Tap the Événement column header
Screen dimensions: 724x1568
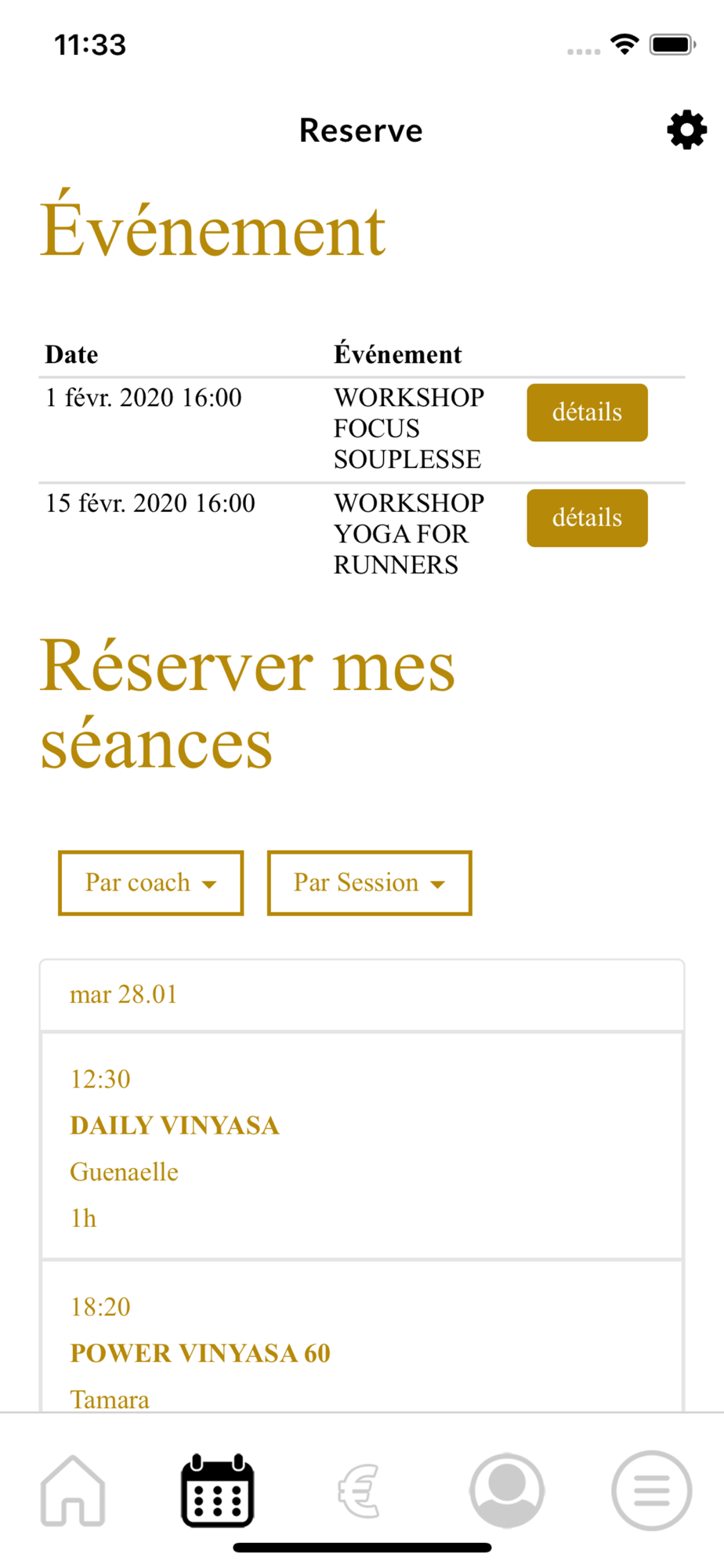click(398, 354)
